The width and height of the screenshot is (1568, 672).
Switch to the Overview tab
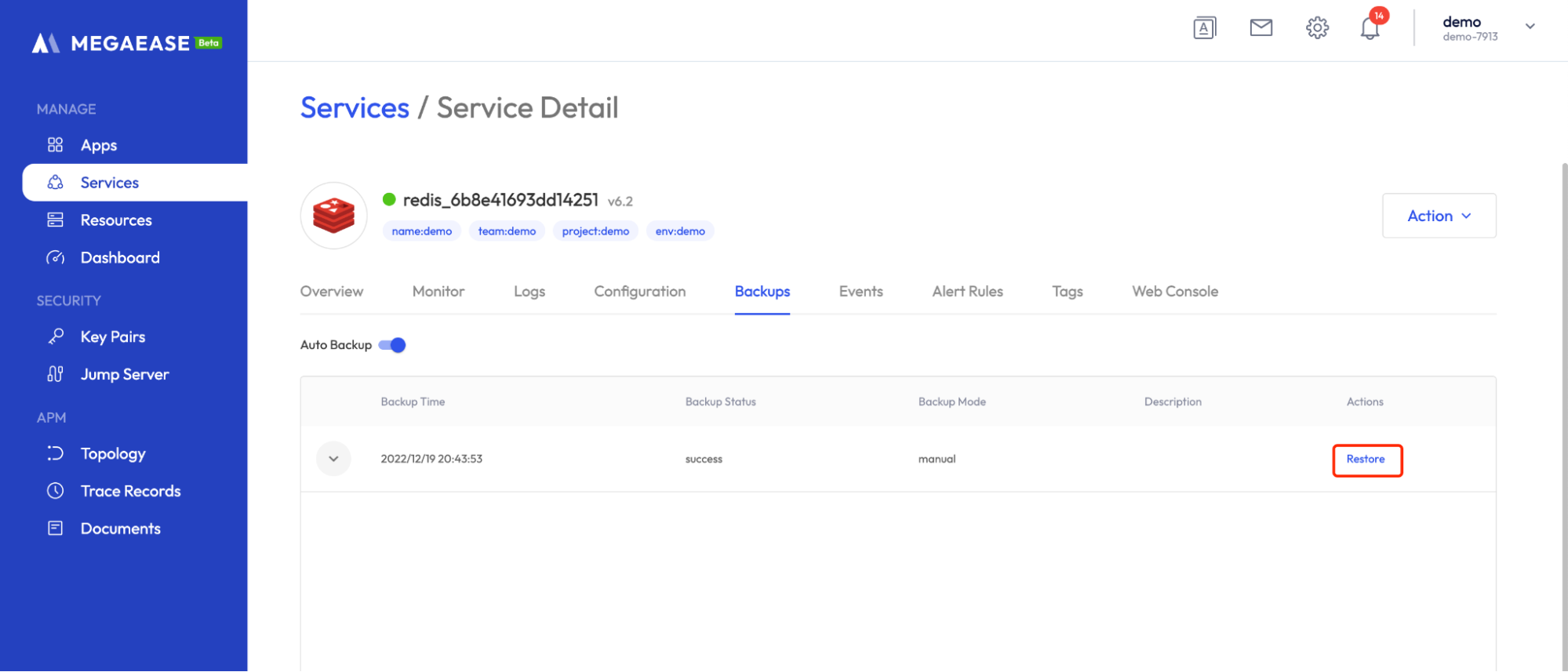(x=332, y=292)
